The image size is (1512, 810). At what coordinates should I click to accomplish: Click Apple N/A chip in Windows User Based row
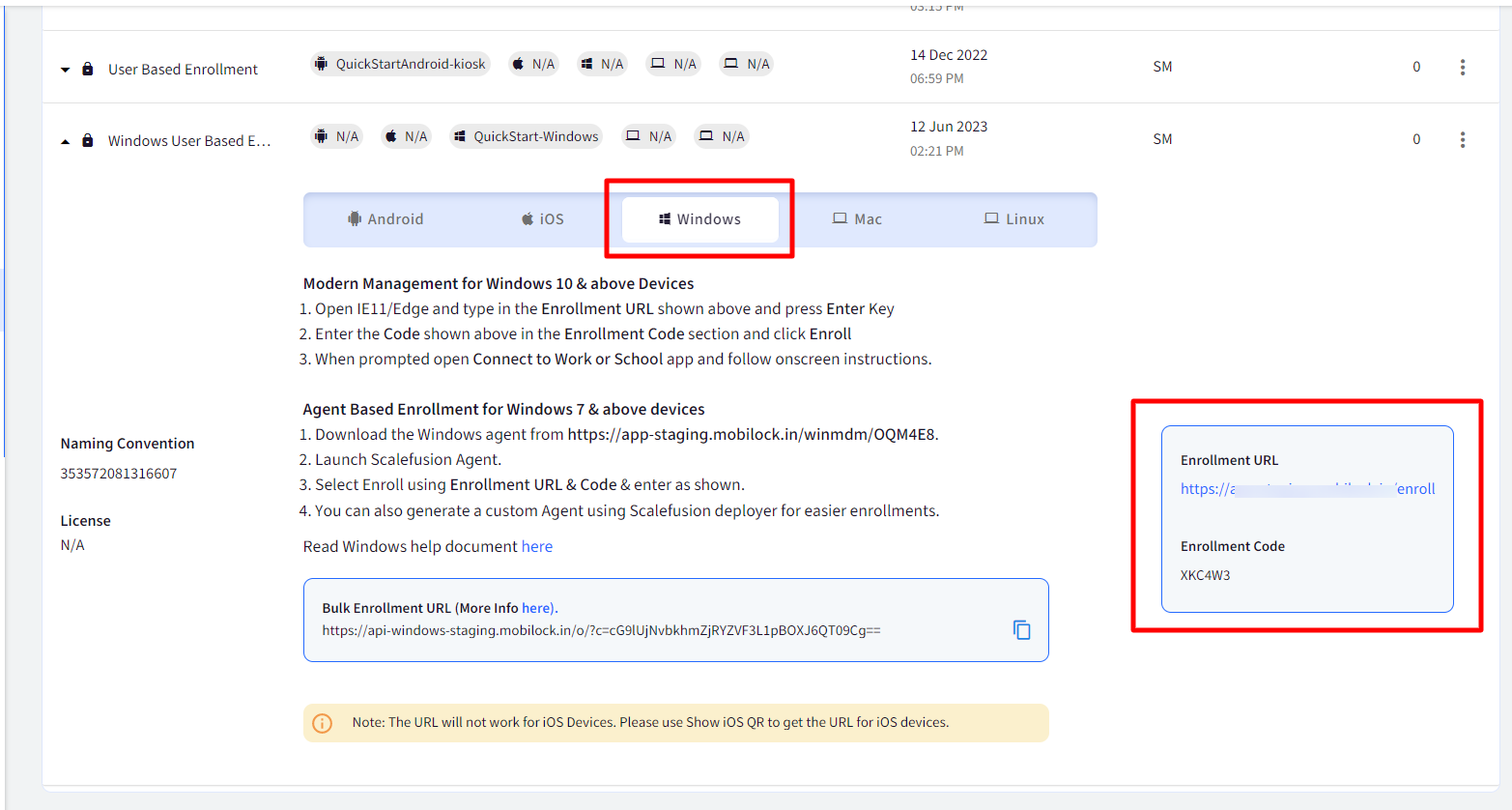tap(406, 136)
